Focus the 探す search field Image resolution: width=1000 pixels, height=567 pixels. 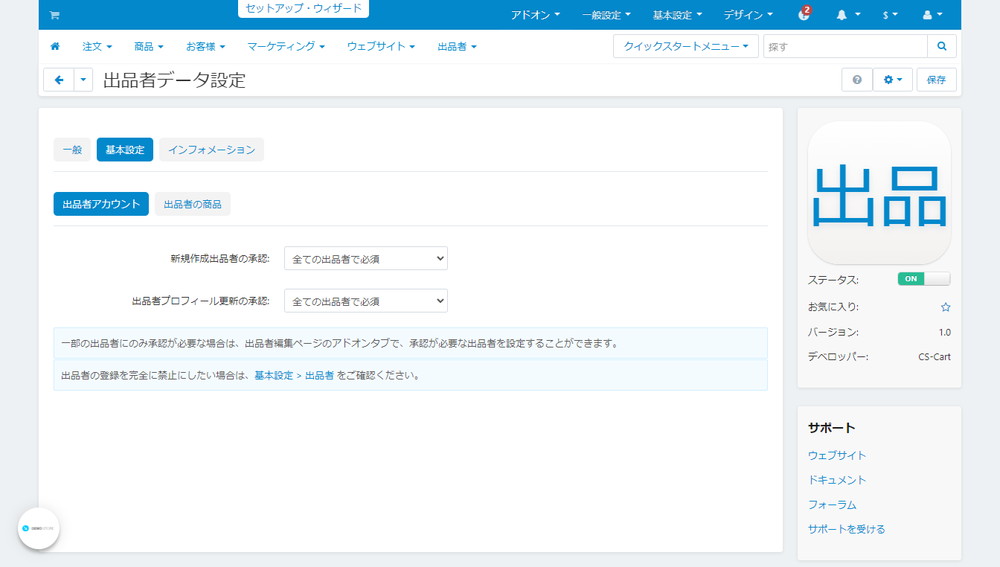(x=845, y=46)
